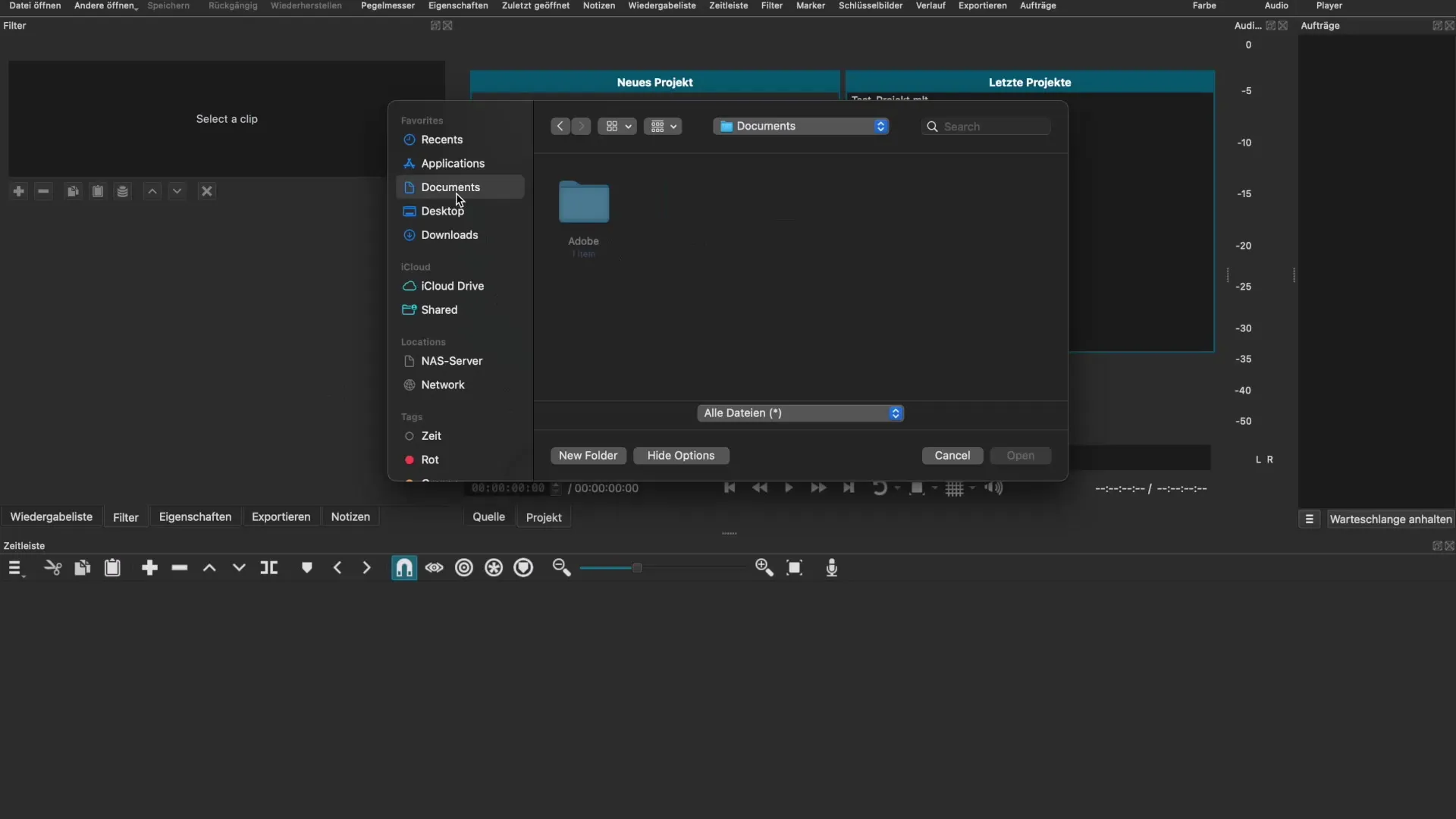Click the player volume speaker icon

pos(993,488)
